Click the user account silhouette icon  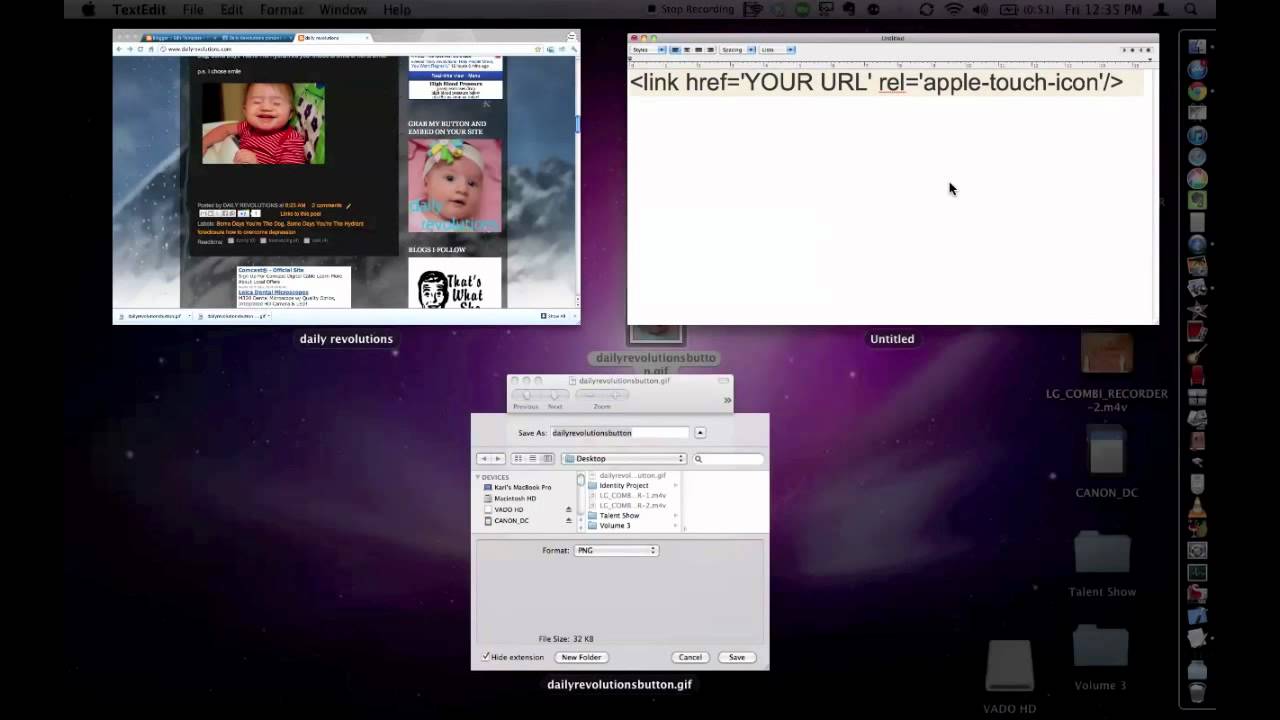pos(1163,9)
